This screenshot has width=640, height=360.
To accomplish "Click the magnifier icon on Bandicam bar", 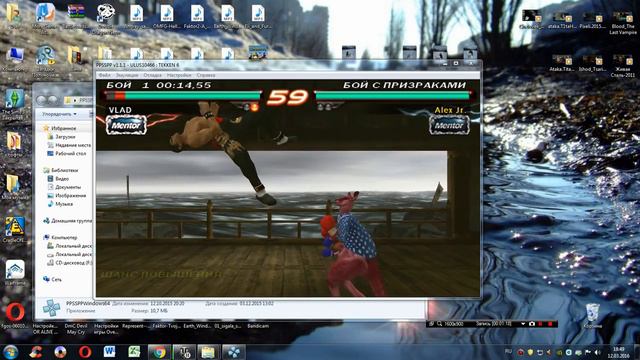I will coord(440,324).
